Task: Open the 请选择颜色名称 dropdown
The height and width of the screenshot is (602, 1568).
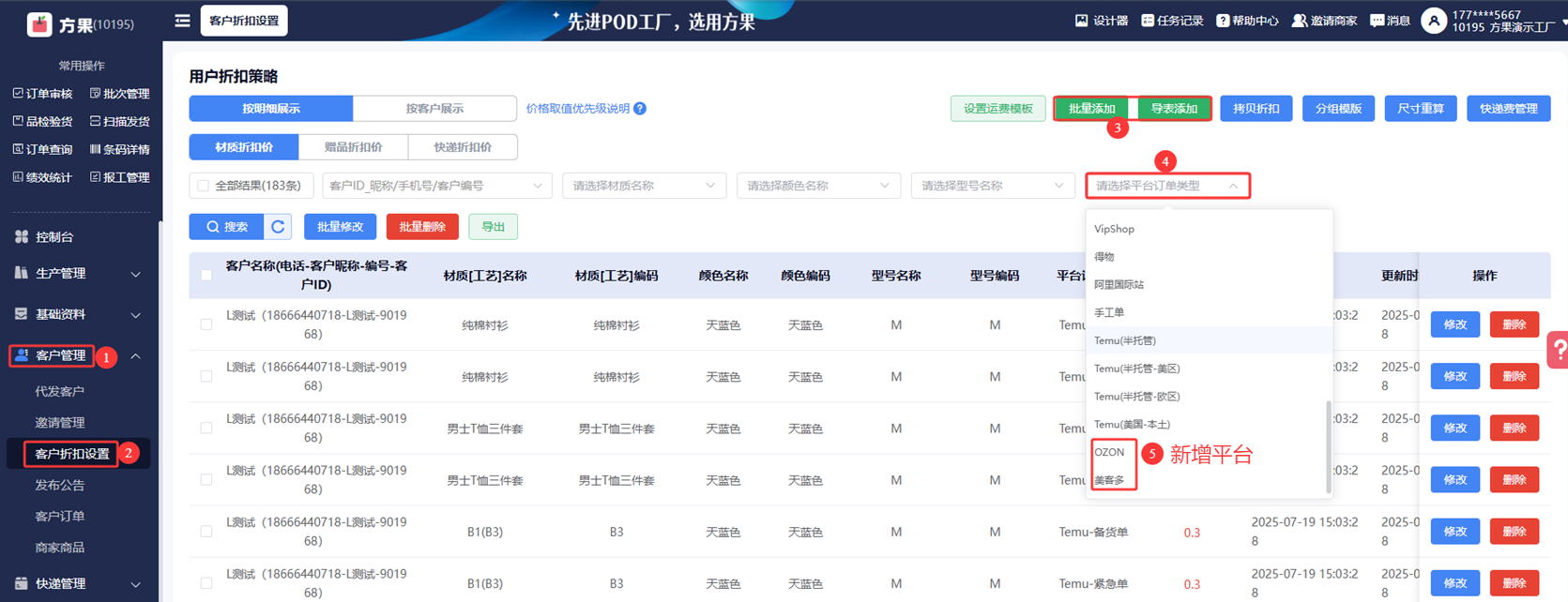Action: [817, 186]
